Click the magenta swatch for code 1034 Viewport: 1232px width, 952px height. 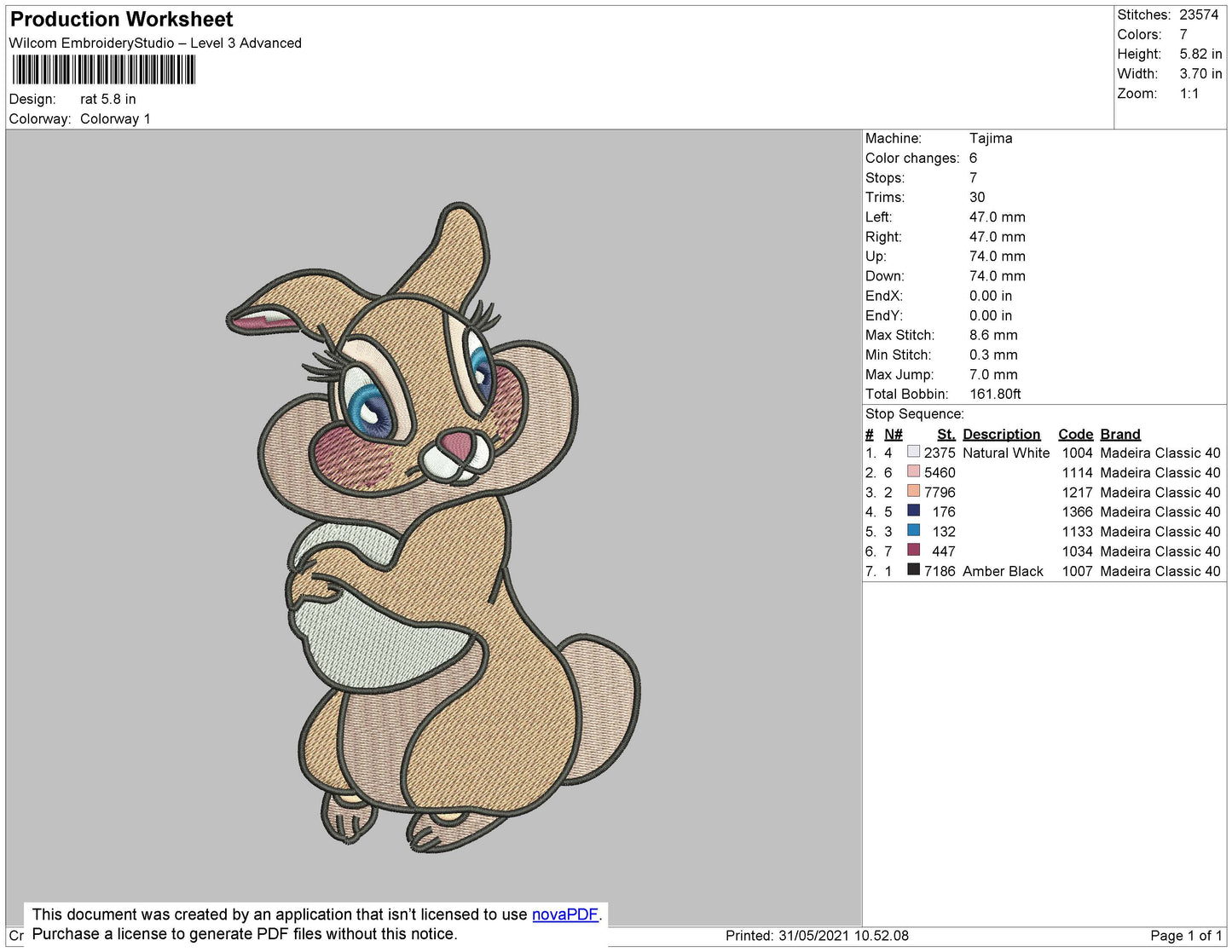coord(914,550)
